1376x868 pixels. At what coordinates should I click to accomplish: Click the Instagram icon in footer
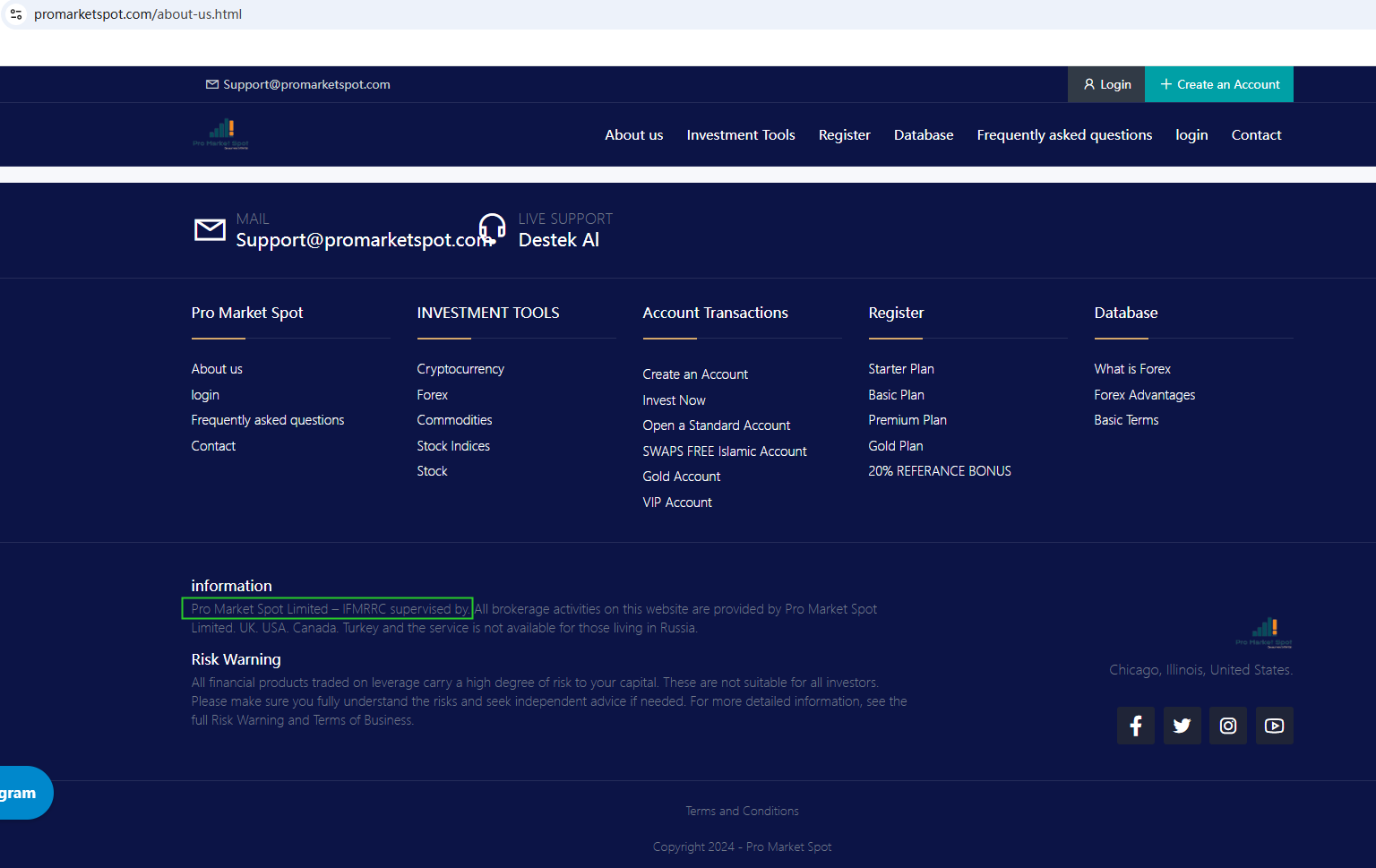coord(1228,726)
